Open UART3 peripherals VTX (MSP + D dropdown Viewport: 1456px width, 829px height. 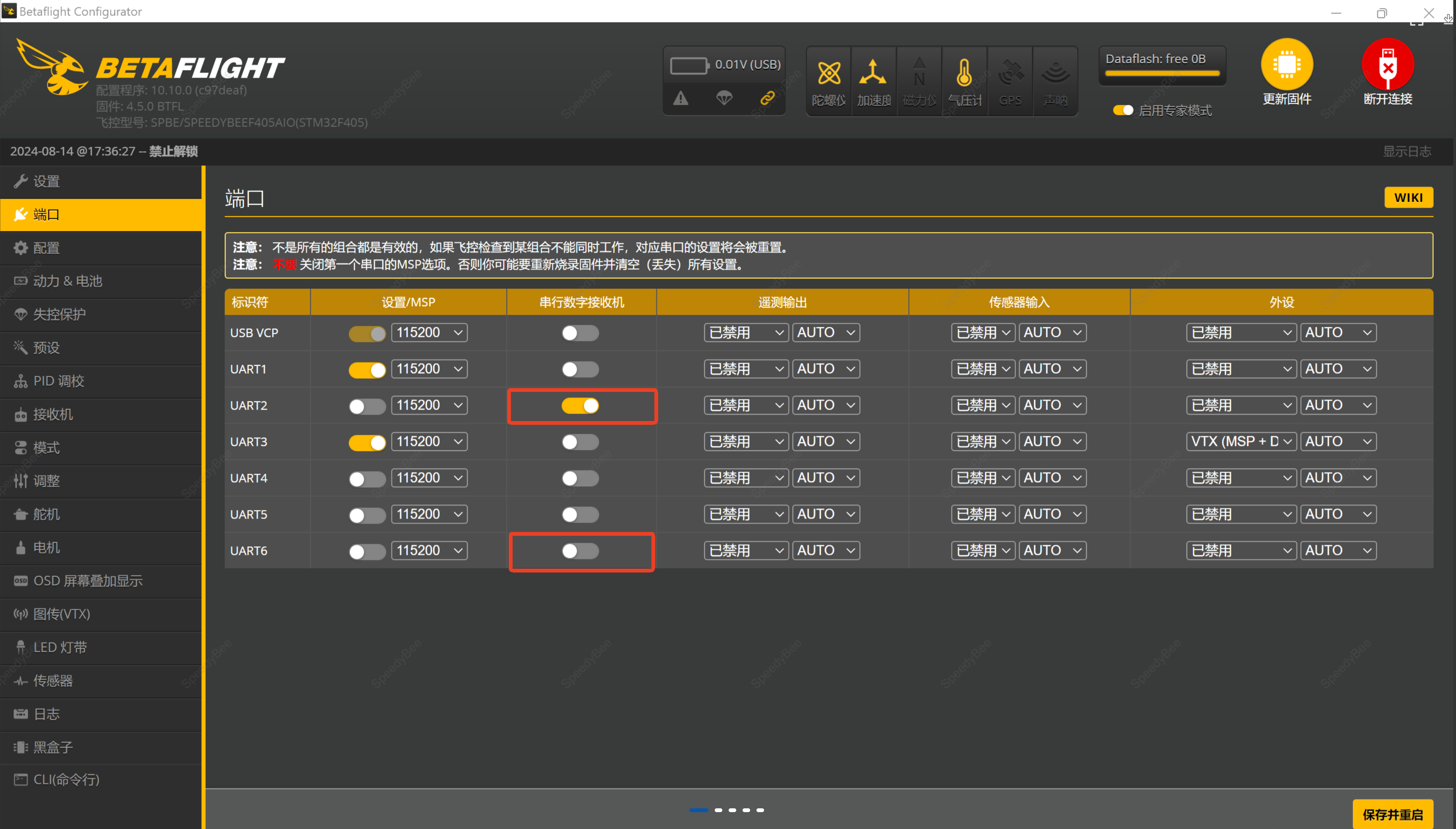[x=1241, y=442]
